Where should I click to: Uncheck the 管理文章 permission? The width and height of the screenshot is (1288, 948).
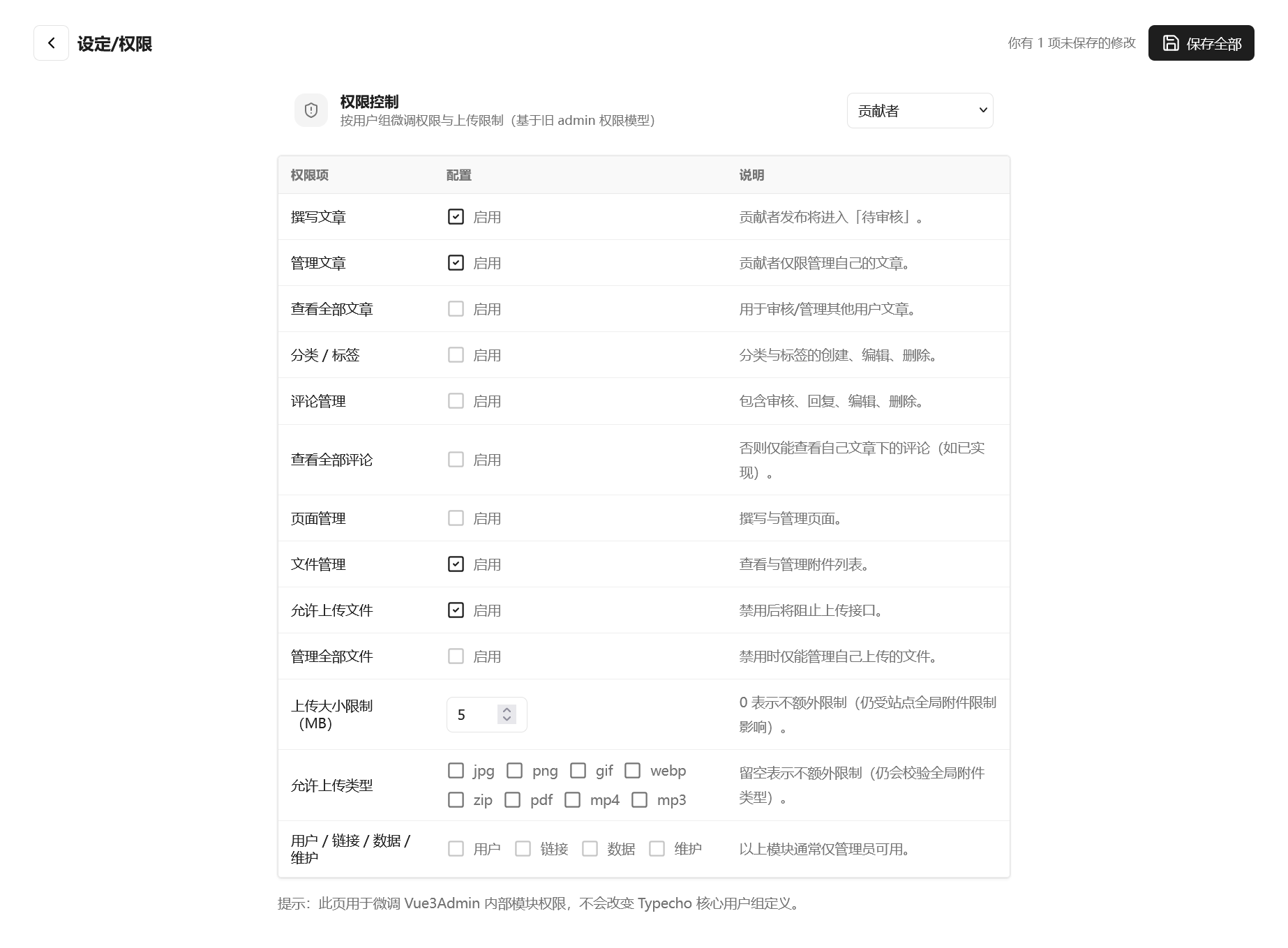[456, 263]
